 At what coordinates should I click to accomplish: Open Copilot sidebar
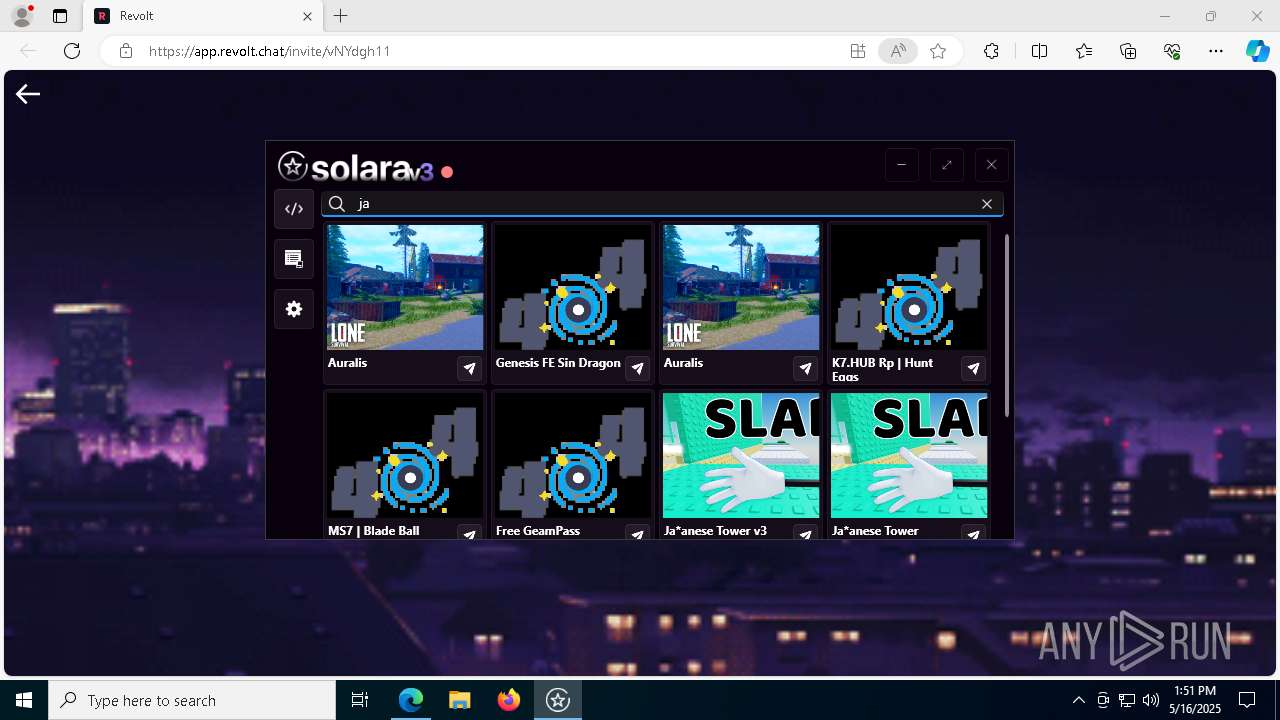pos(1257,51)
